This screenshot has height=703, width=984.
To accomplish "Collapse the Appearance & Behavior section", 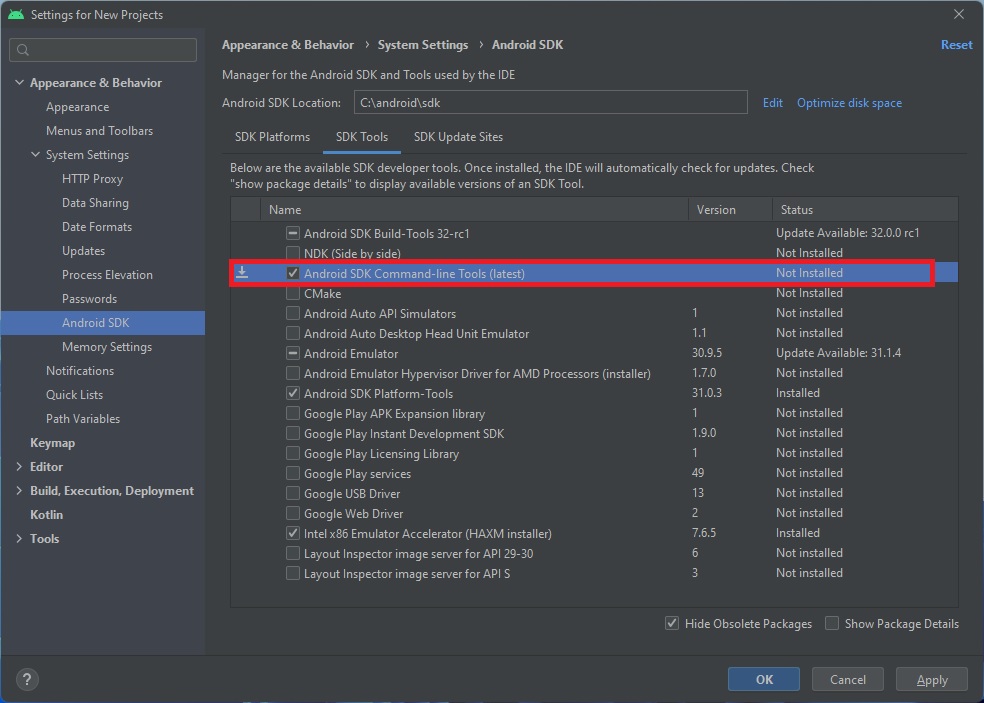I will click(x=19, y=83).
